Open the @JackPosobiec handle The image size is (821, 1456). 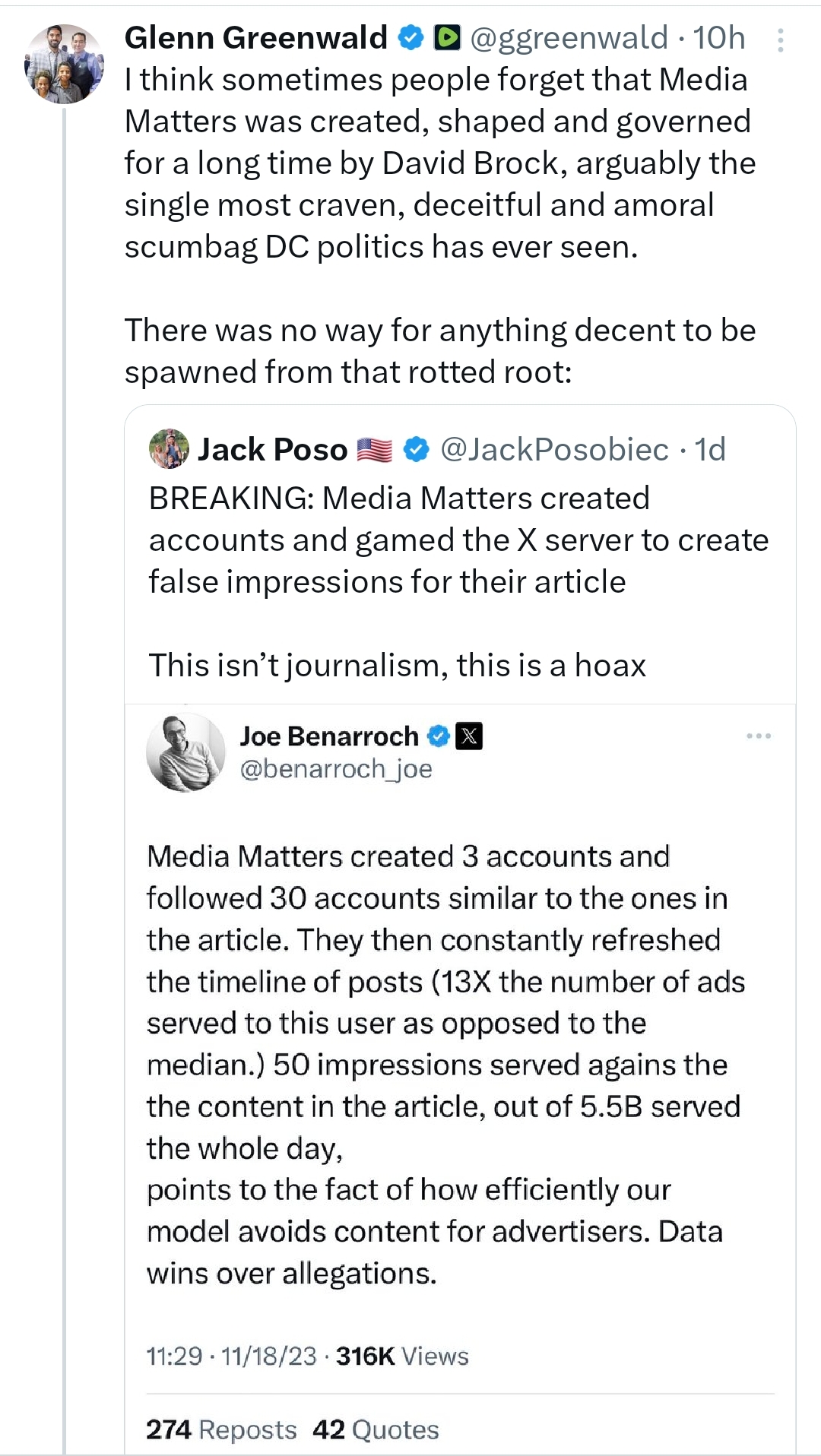(554, 449)
